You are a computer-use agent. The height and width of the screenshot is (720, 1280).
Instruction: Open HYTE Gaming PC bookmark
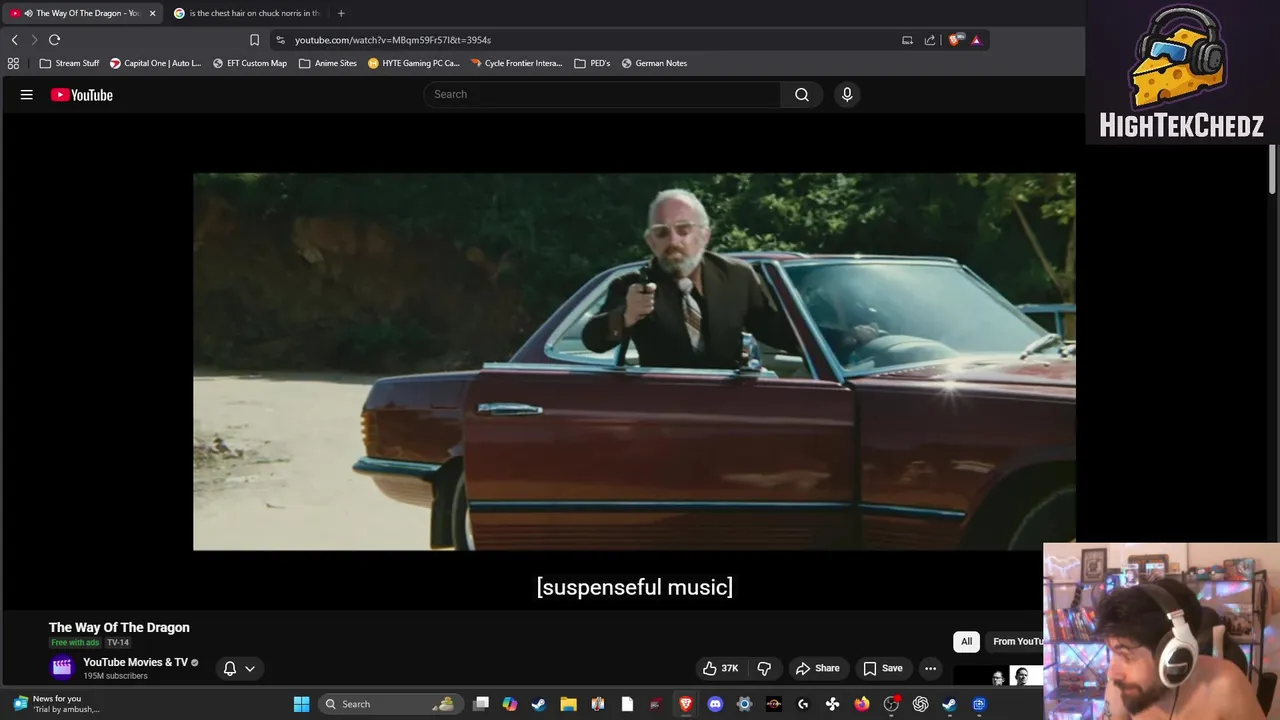pos(413,63)
